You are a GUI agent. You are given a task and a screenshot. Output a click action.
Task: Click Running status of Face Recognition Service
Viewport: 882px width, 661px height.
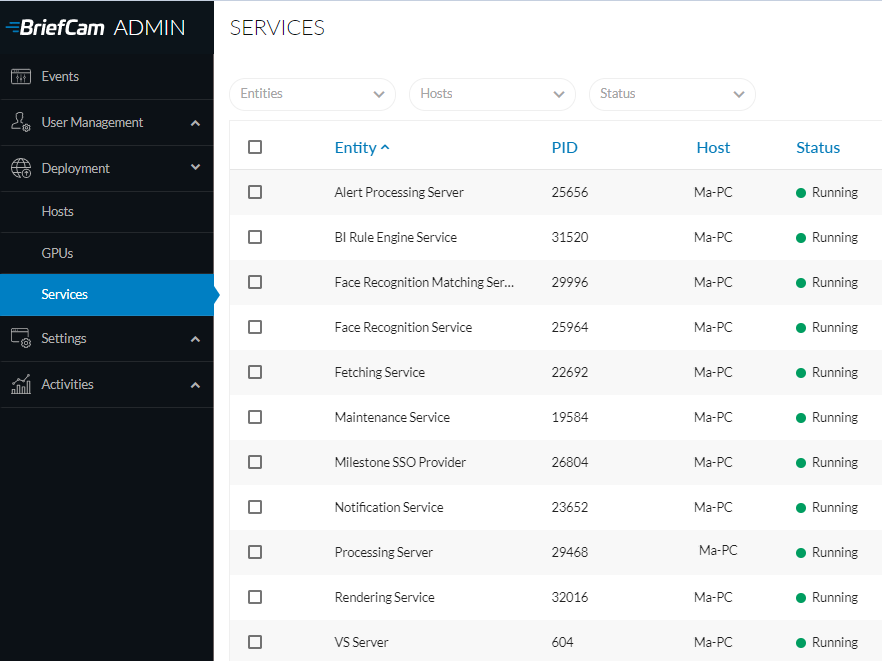coord(835,327)
